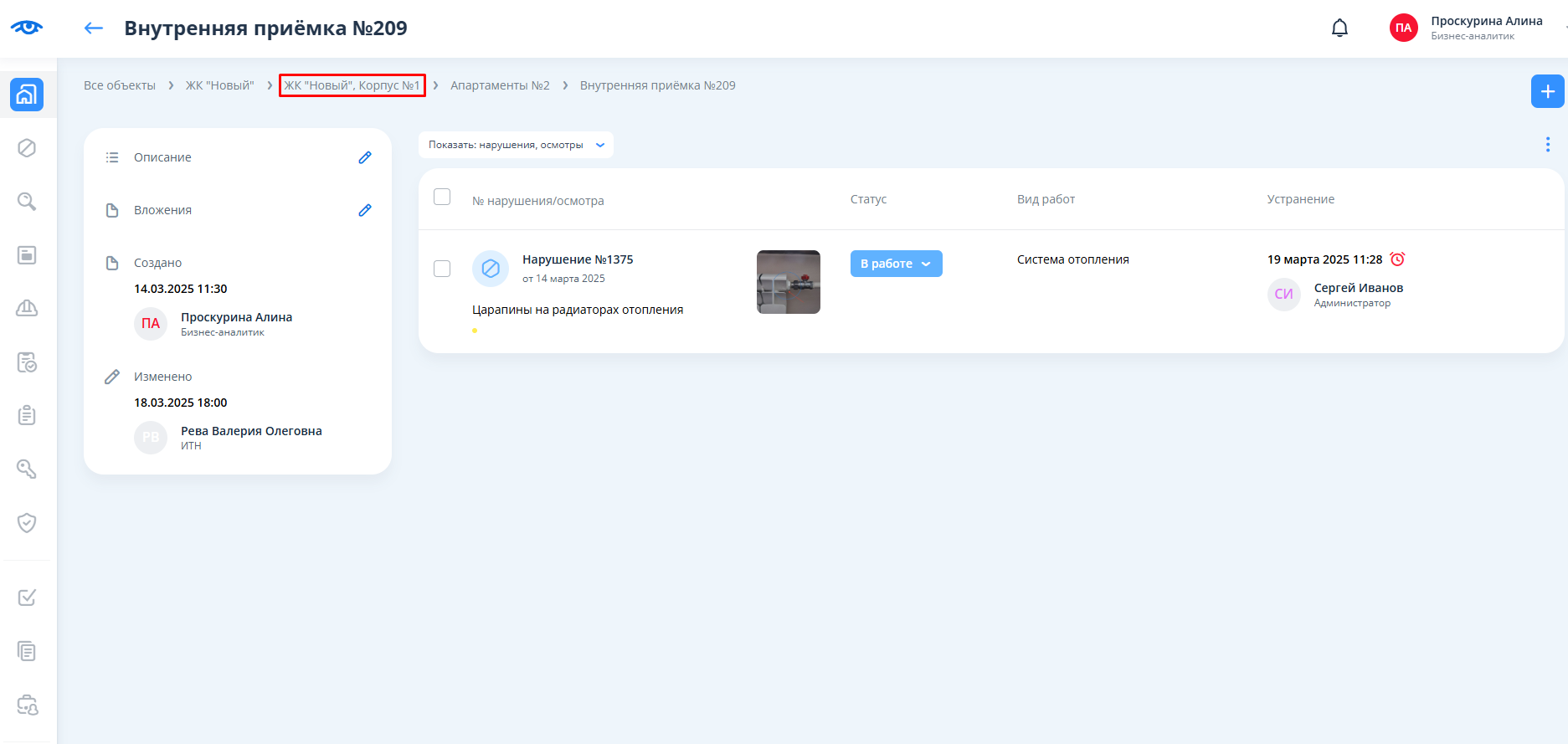Open the Нарушение №1375 entry
The image size is (1568, 744).
click(578, 259)
